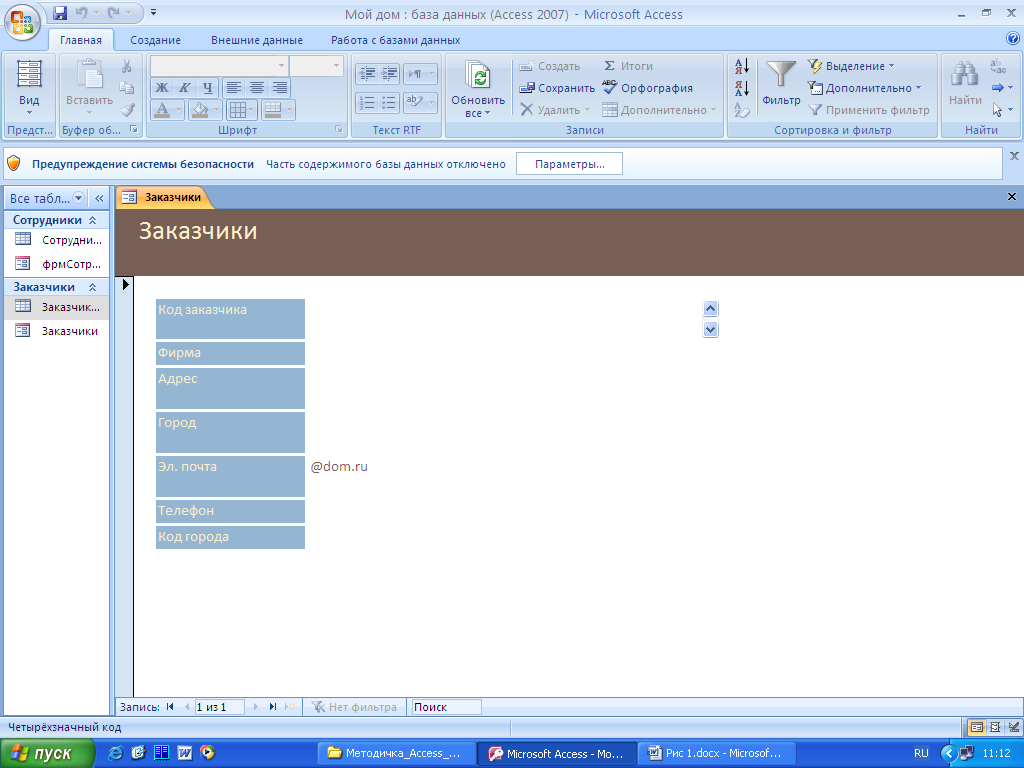Screen dimensions: 1024x768
Task: Click the scissors cut icon
Action: pos(127,65)
